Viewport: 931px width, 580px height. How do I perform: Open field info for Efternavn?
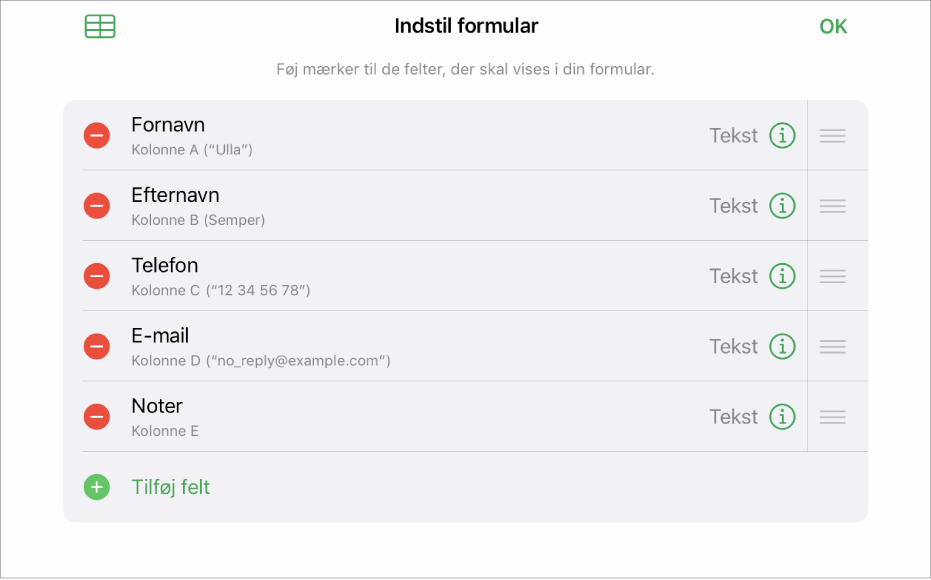coord(783,205)
